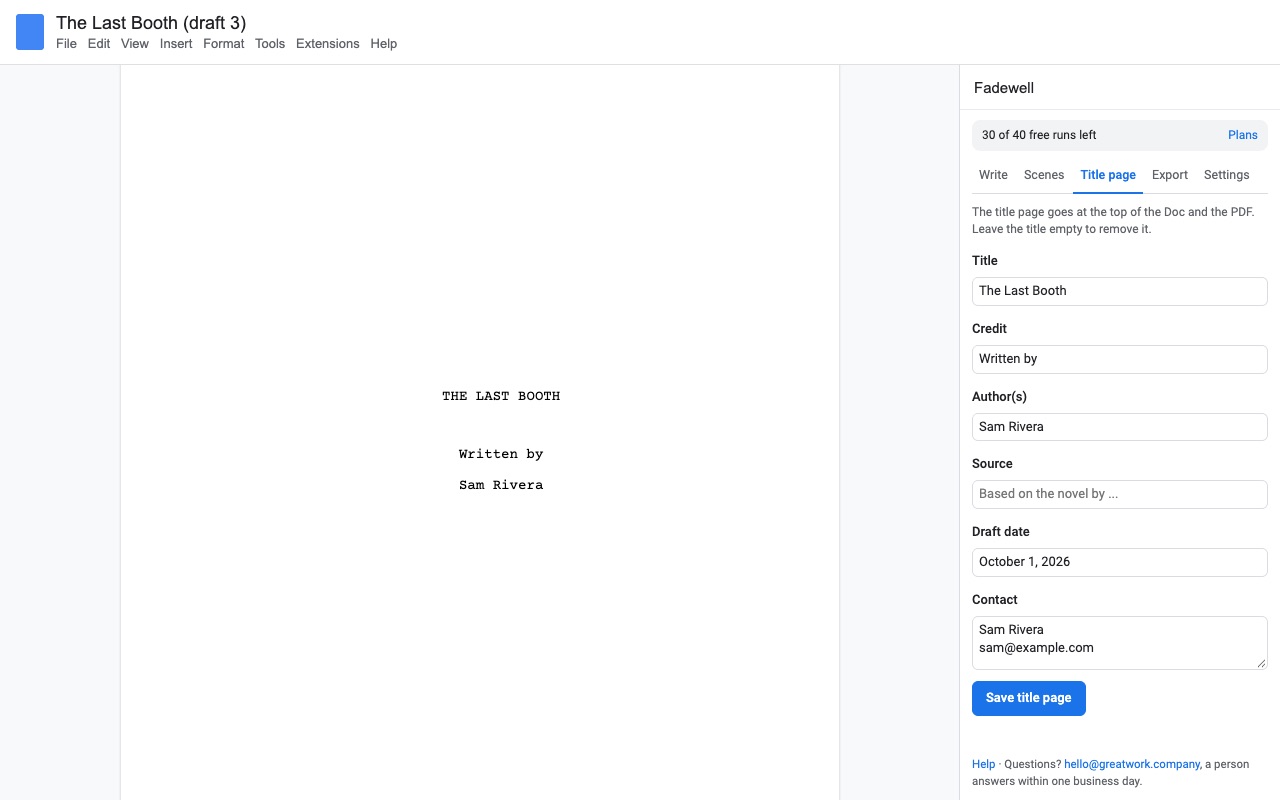Open the Tools menu

coord(270,44)
